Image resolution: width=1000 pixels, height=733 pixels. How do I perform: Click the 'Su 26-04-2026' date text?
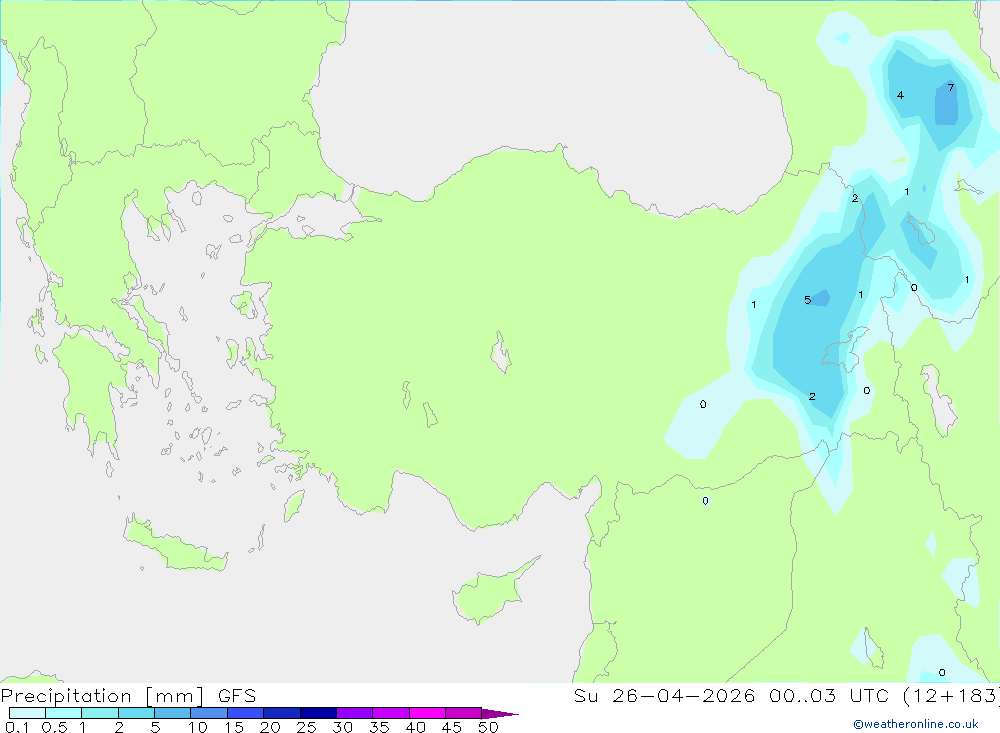coord(664,696)
